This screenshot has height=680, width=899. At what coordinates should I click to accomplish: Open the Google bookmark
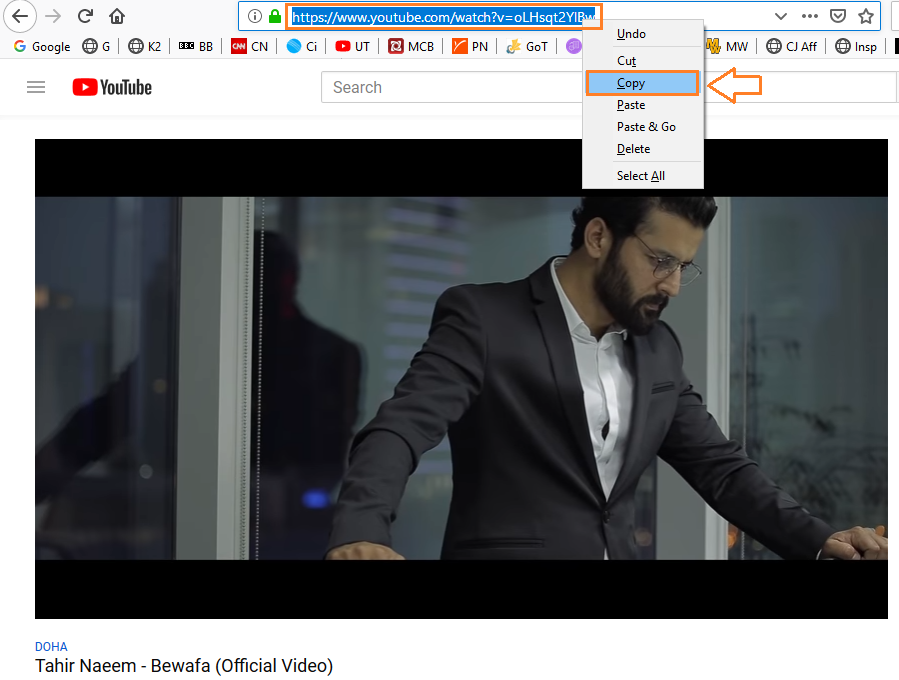coord(42,46)
